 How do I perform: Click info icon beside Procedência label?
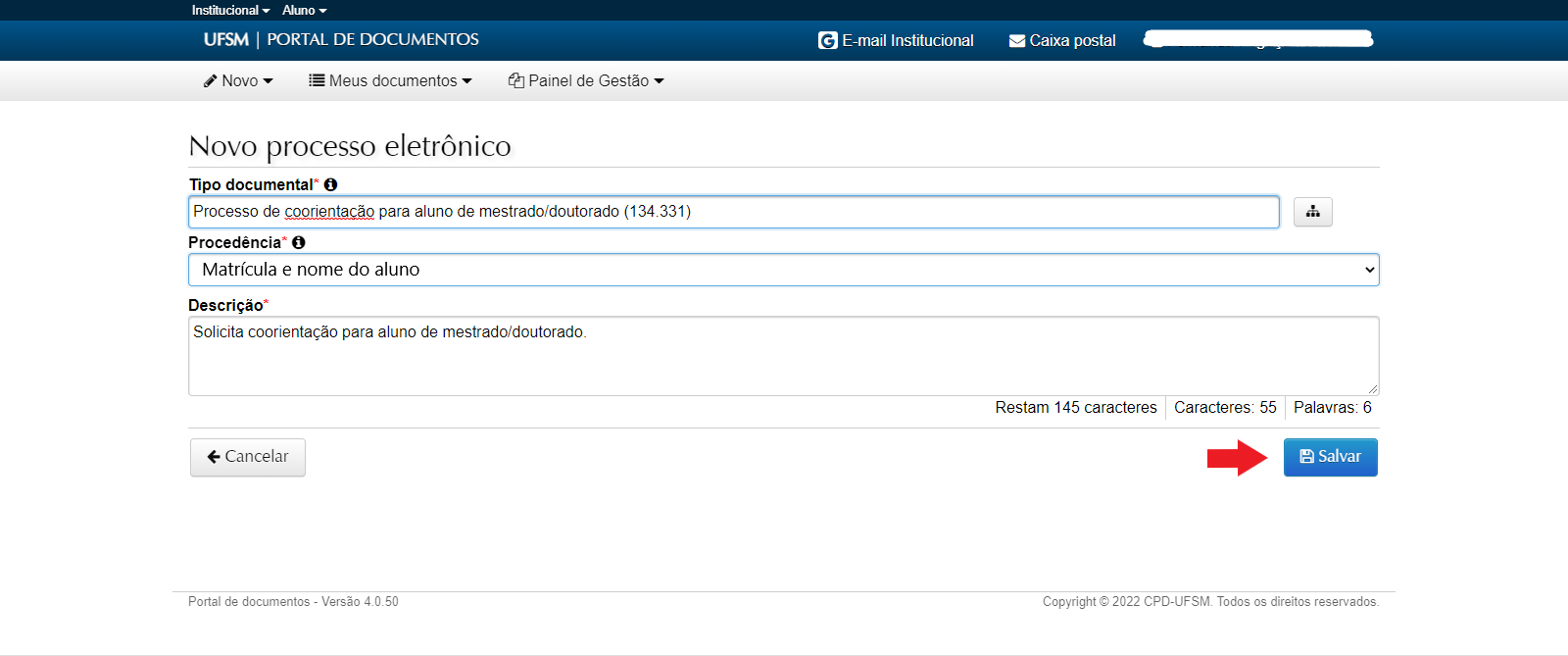[299, 242]
